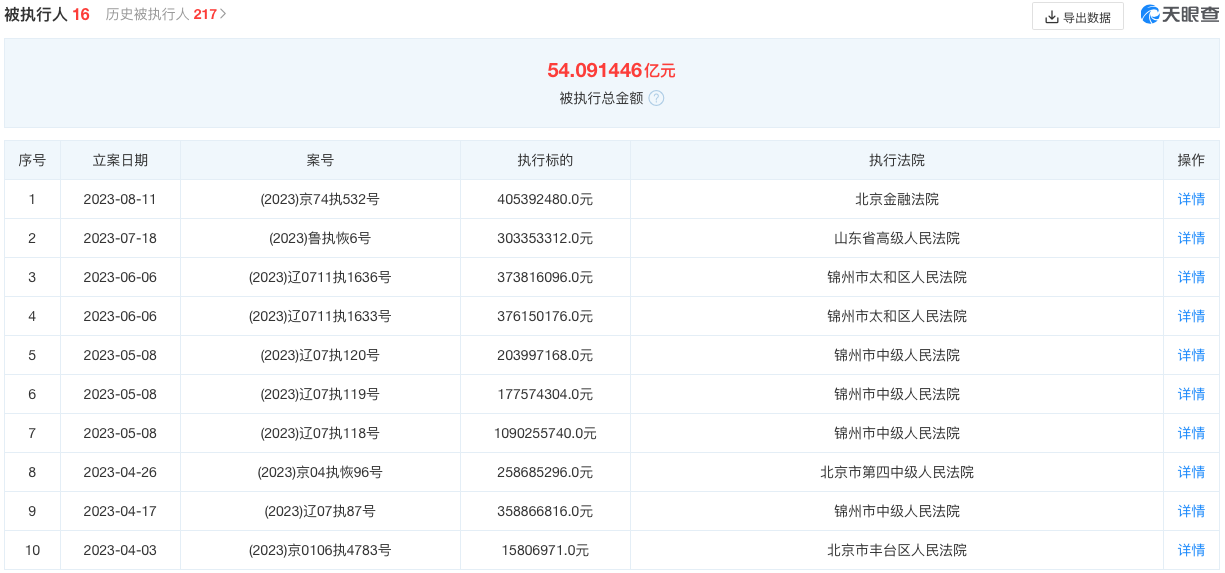Screen dimensions: 1225x573
Task: Open 详情 for 北京市第四中级人民法院 case
Action: point(1191,472)
